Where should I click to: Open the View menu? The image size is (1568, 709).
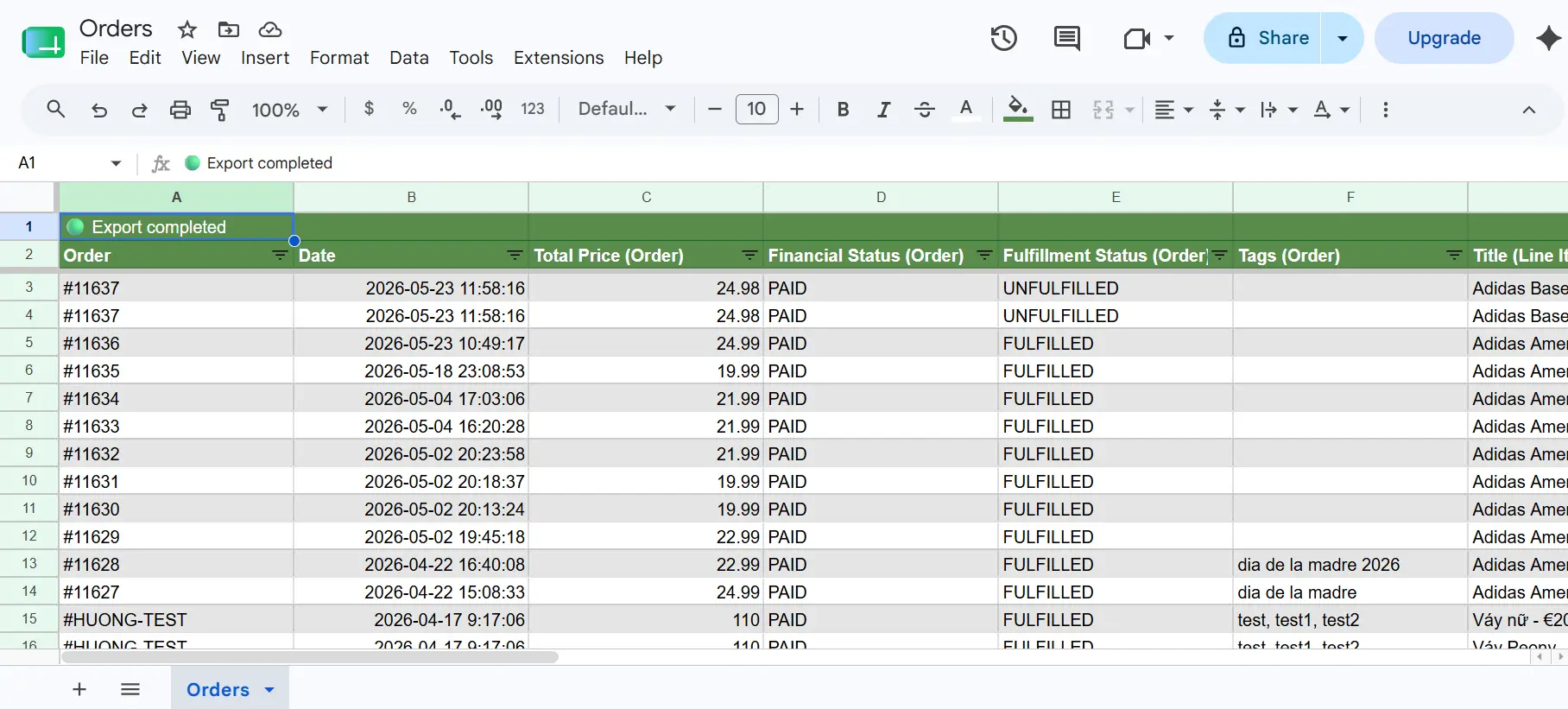[x=200, y=58]
